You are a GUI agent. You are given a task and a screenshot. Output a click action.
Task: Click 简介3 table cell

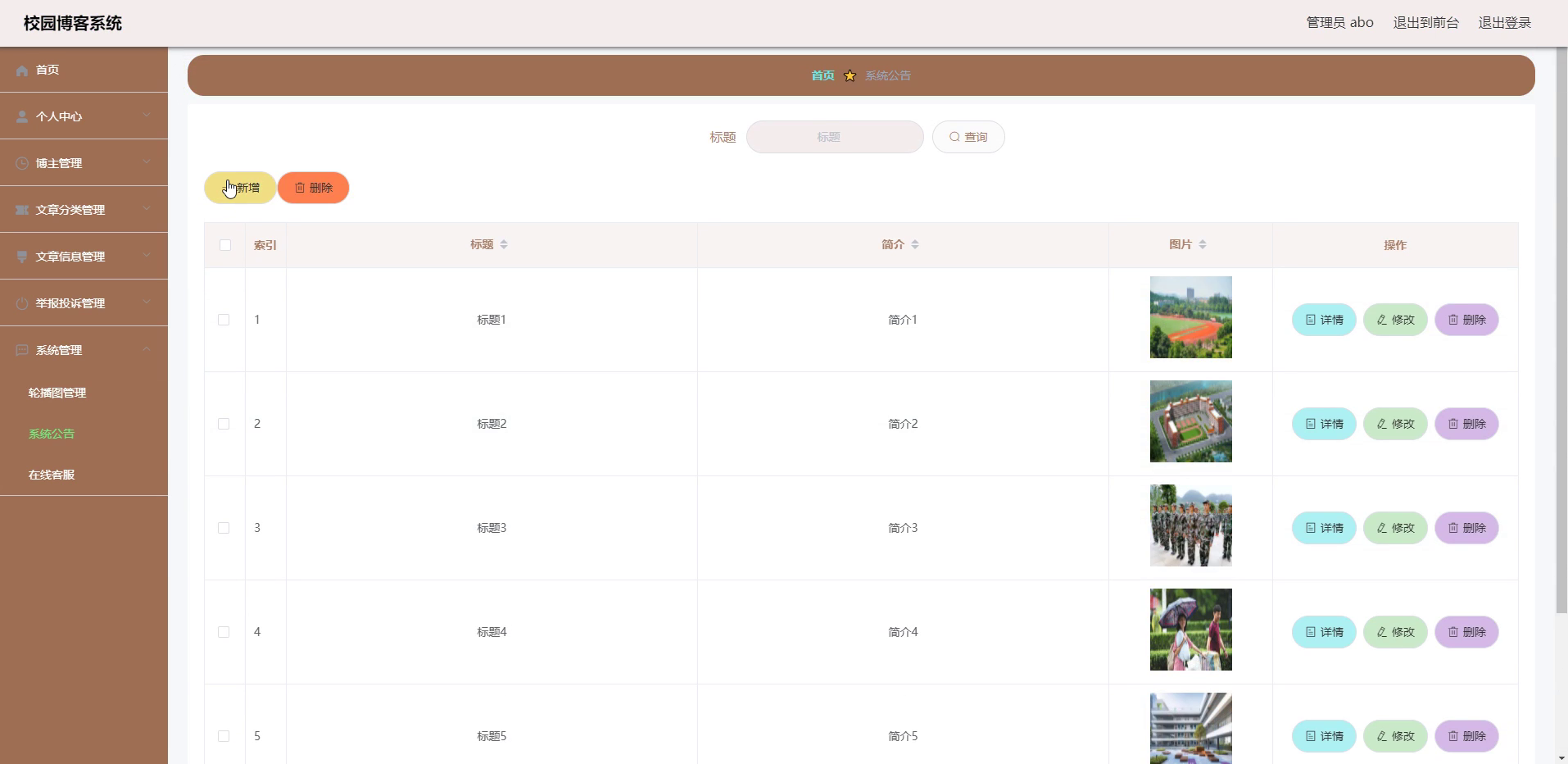(903, 528)
